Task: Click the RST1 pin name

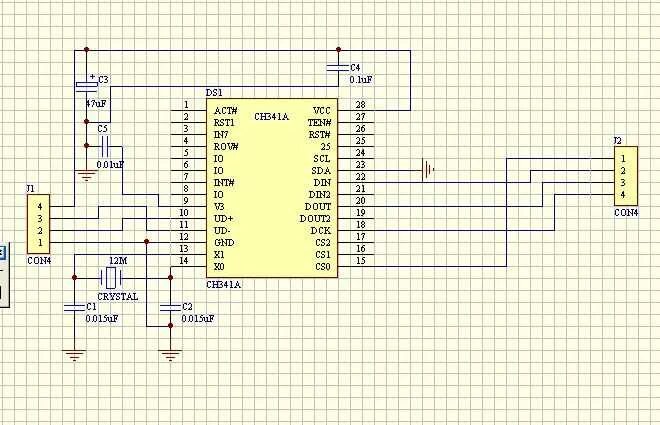Action: point(224,123)
